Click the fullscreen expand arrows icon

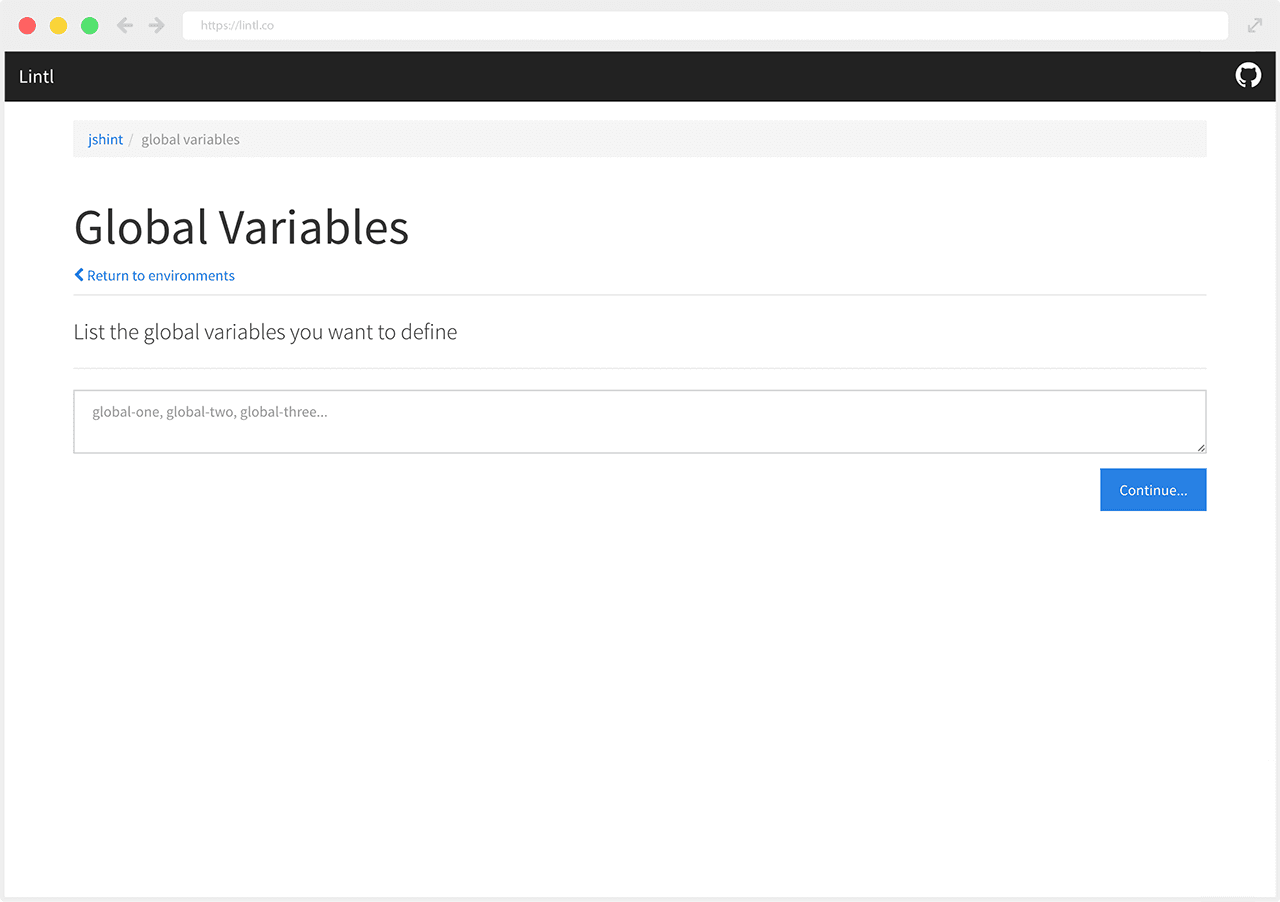coord(1255,25)
